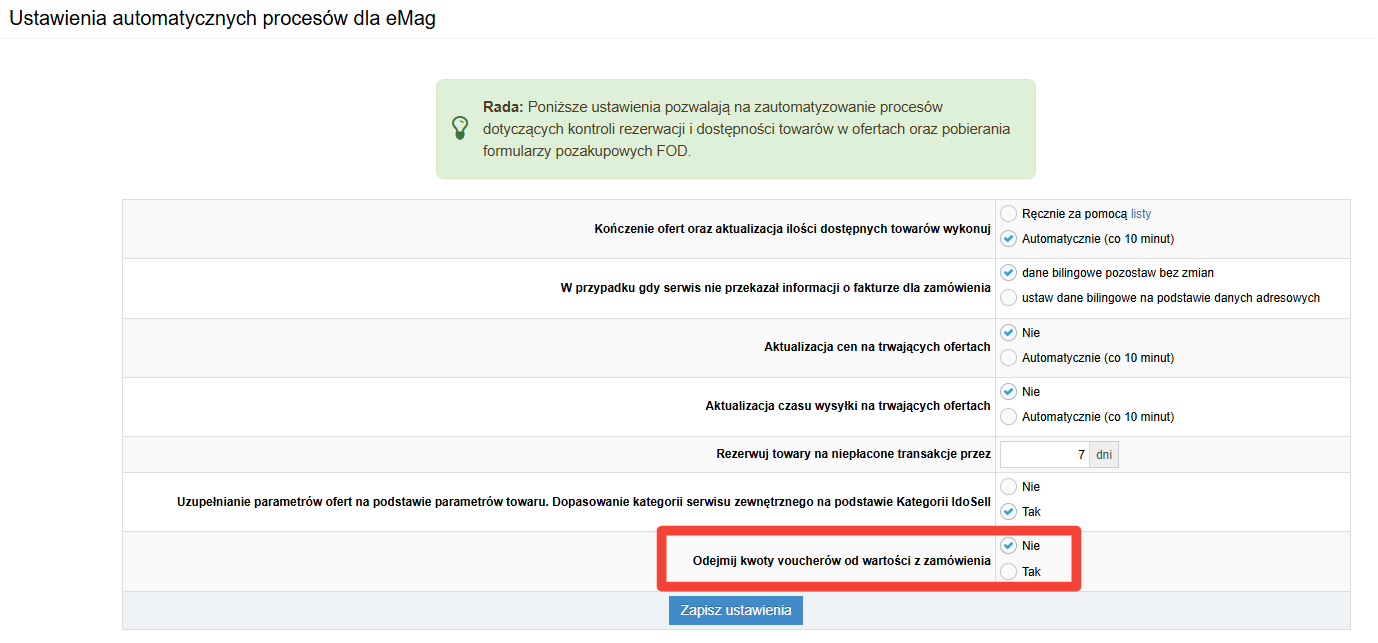Select "Nie" for shipping time updates
This screenshot has height=643, width=1378.
1008,392
